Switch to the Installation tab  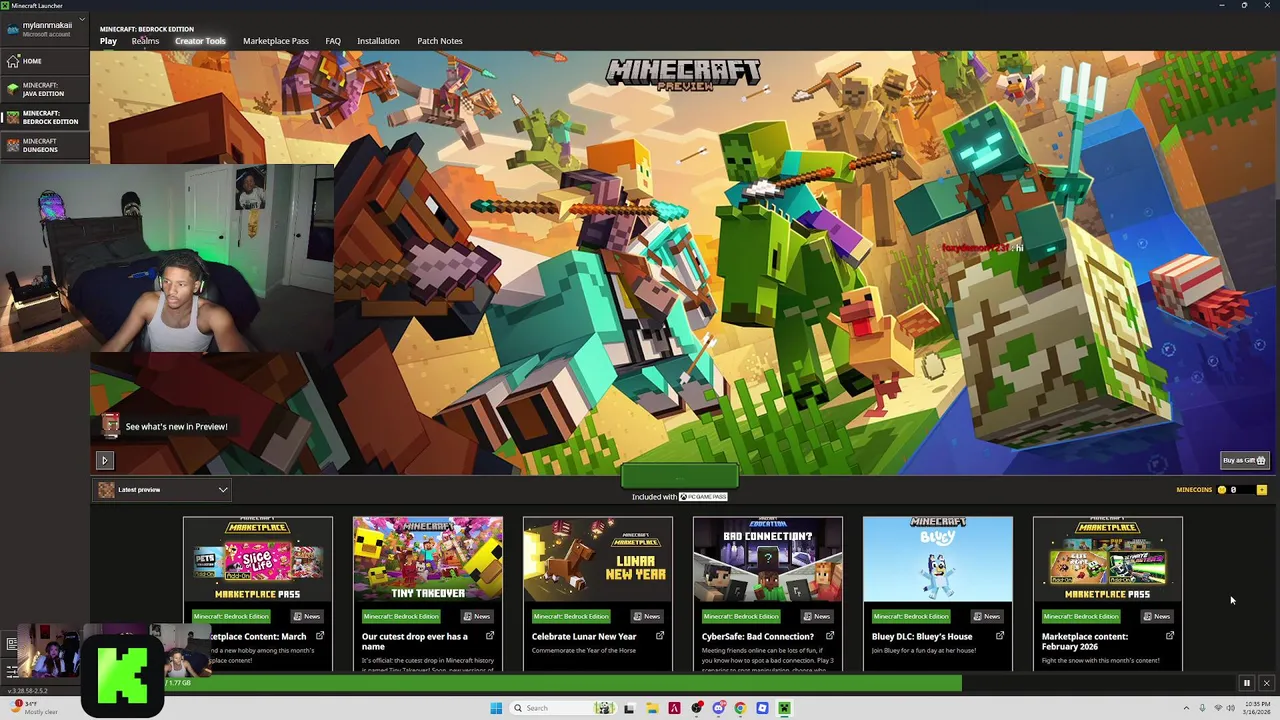(x=378, y=41)
